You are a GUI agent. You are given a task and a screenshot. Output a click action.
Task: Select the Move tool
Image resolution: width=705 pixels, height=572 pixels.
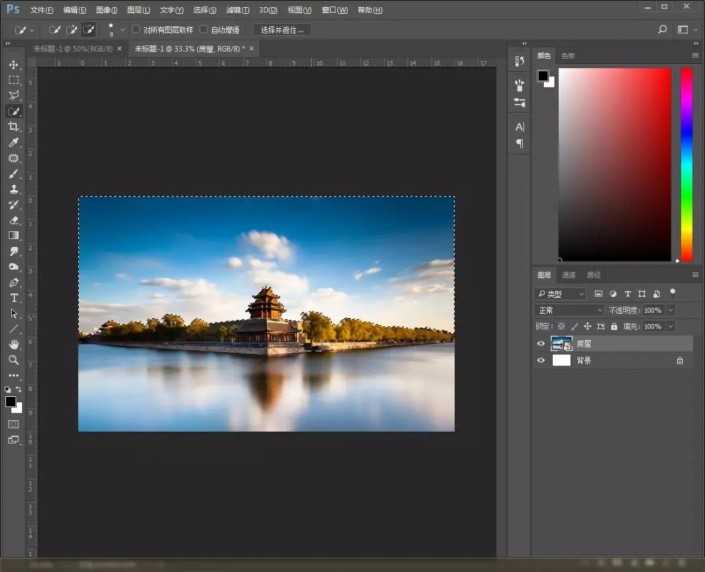(x=14, y=64)
